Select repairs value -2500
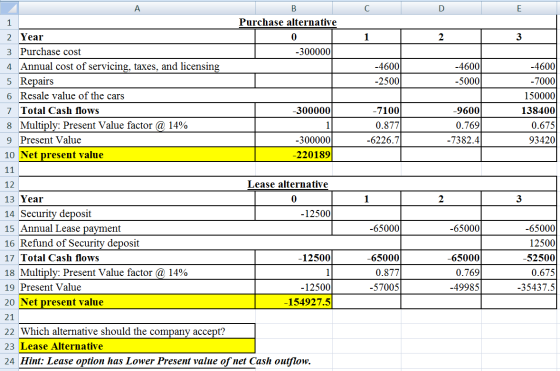The image size is (560, 371). pyautogui.click(x=366, y=81)
